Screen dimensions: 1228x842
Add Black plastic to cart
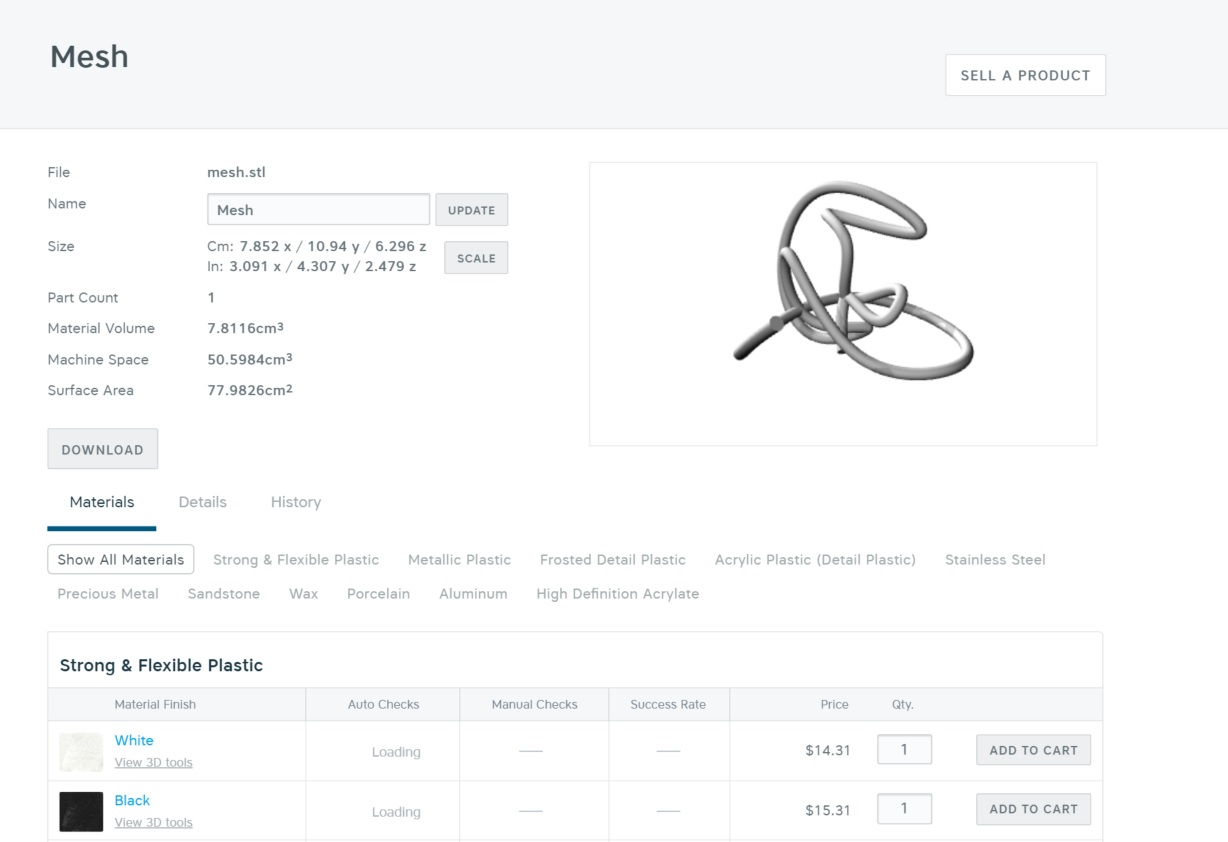pos(1033,809)
